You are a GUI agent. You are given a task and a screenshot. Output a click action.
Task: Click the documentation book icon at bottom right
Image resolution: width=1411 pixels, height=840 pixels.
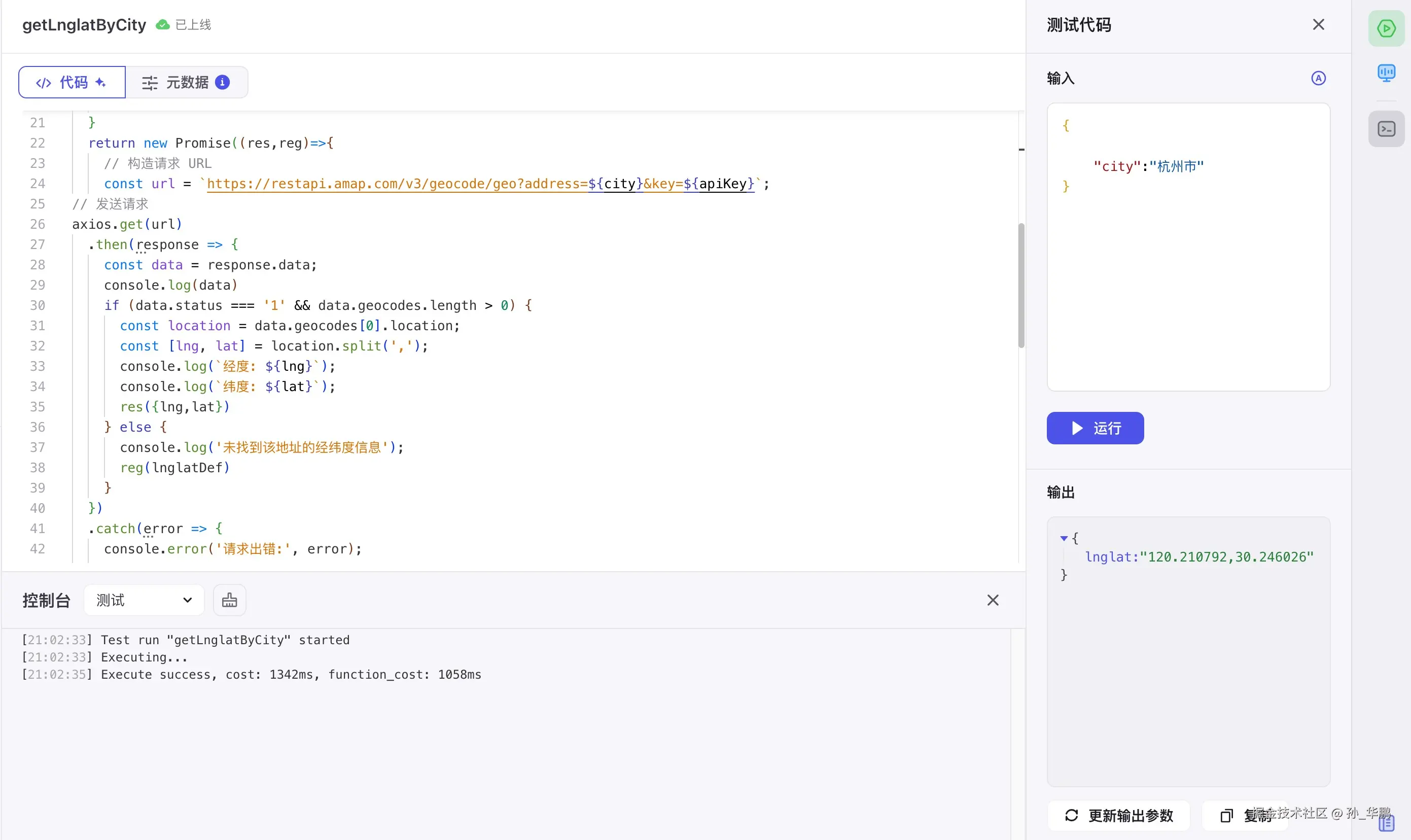1386,823
